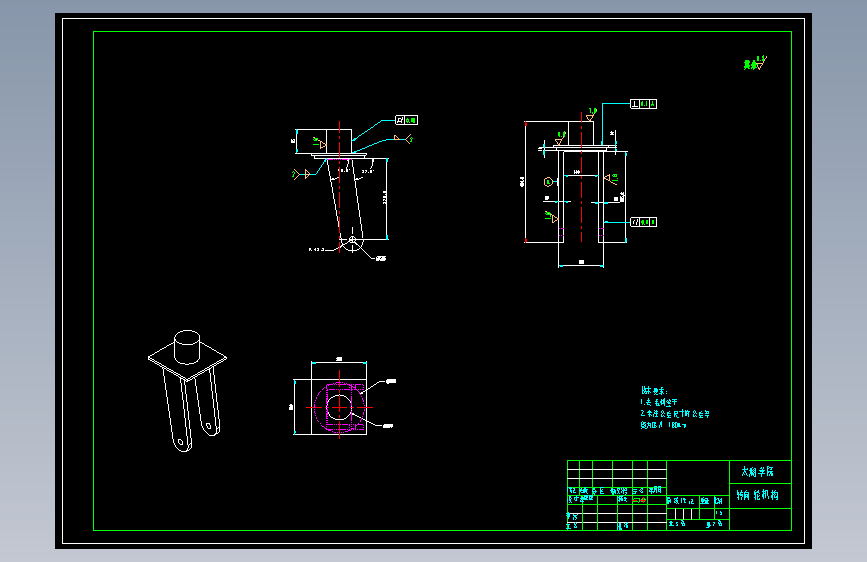
Task: Click the circled datum marker on the front view
Action: click(x=548, y=181)
